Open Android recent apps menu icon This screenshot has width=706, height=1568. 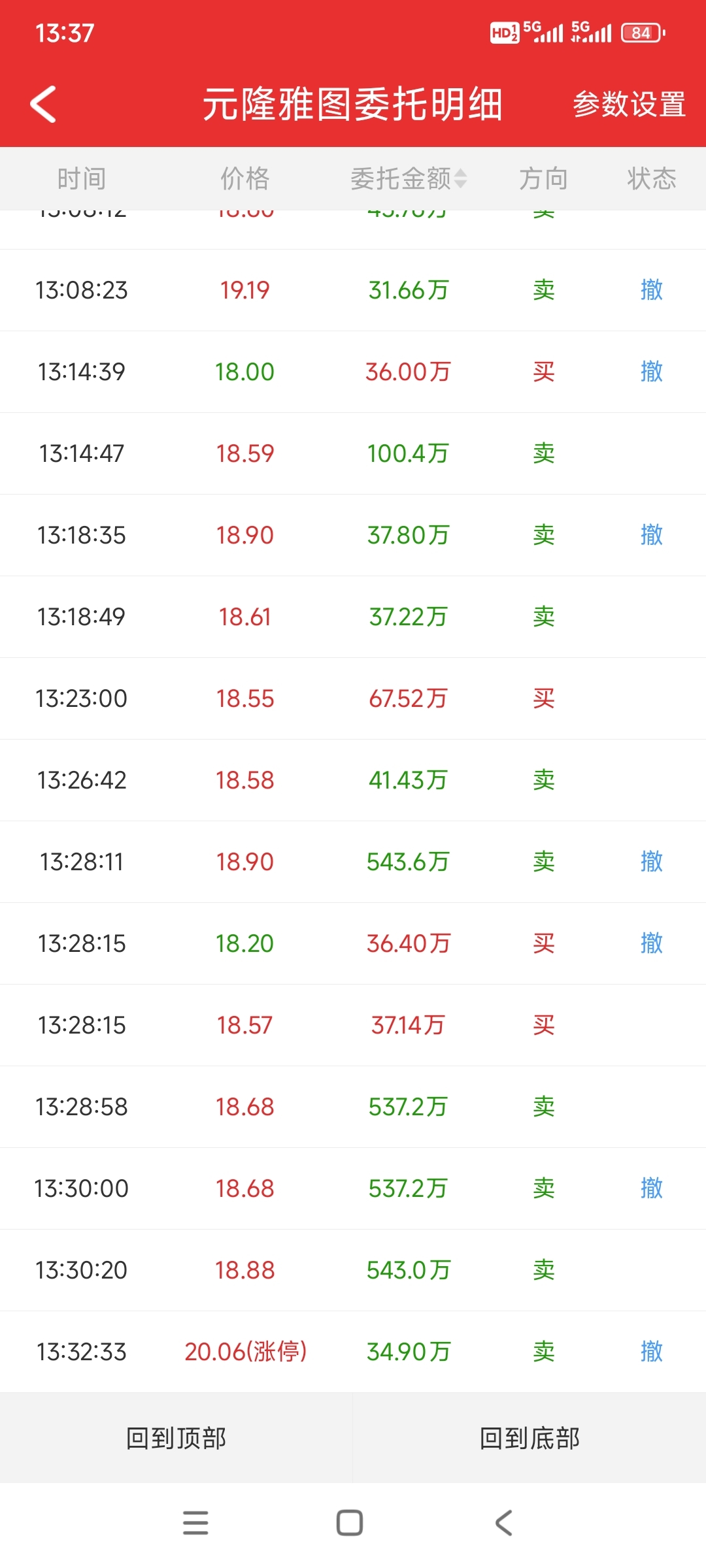[x=195, y=1523]
